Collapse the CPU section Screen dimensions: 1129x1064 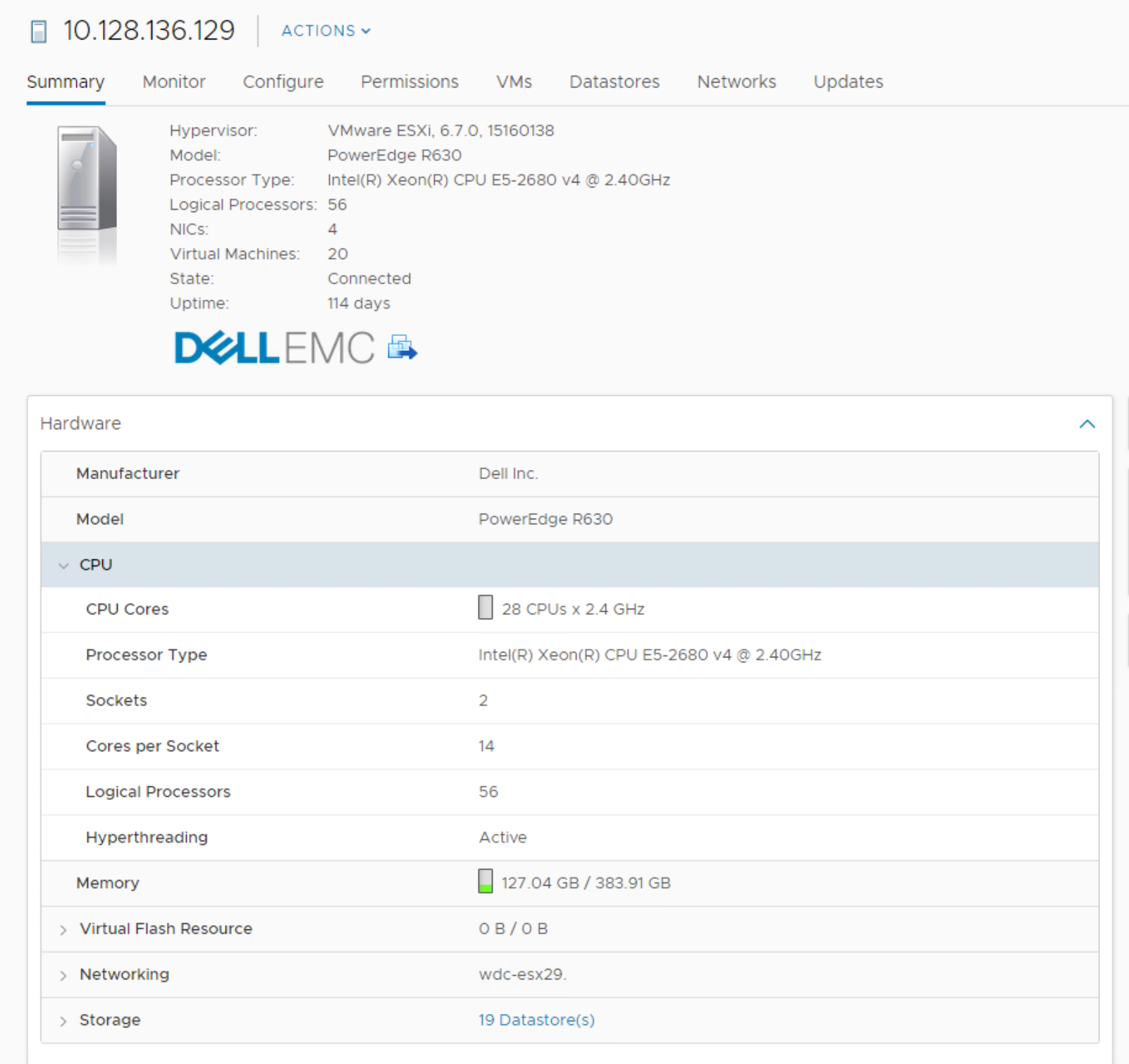(64, 565)
